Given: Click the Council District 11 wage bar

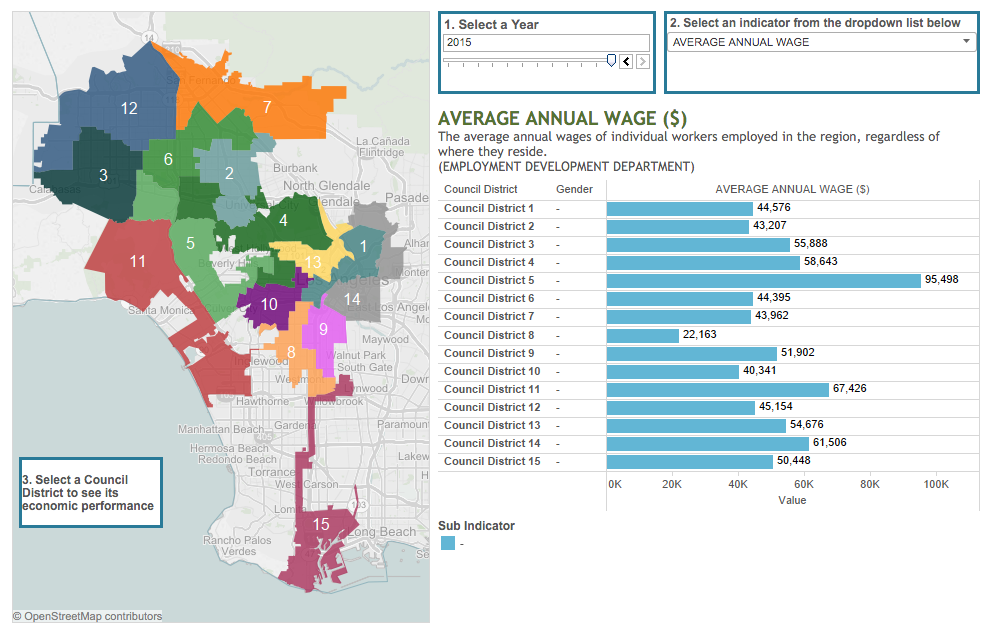Looking at the screenshot, I should tap(717, 389).
